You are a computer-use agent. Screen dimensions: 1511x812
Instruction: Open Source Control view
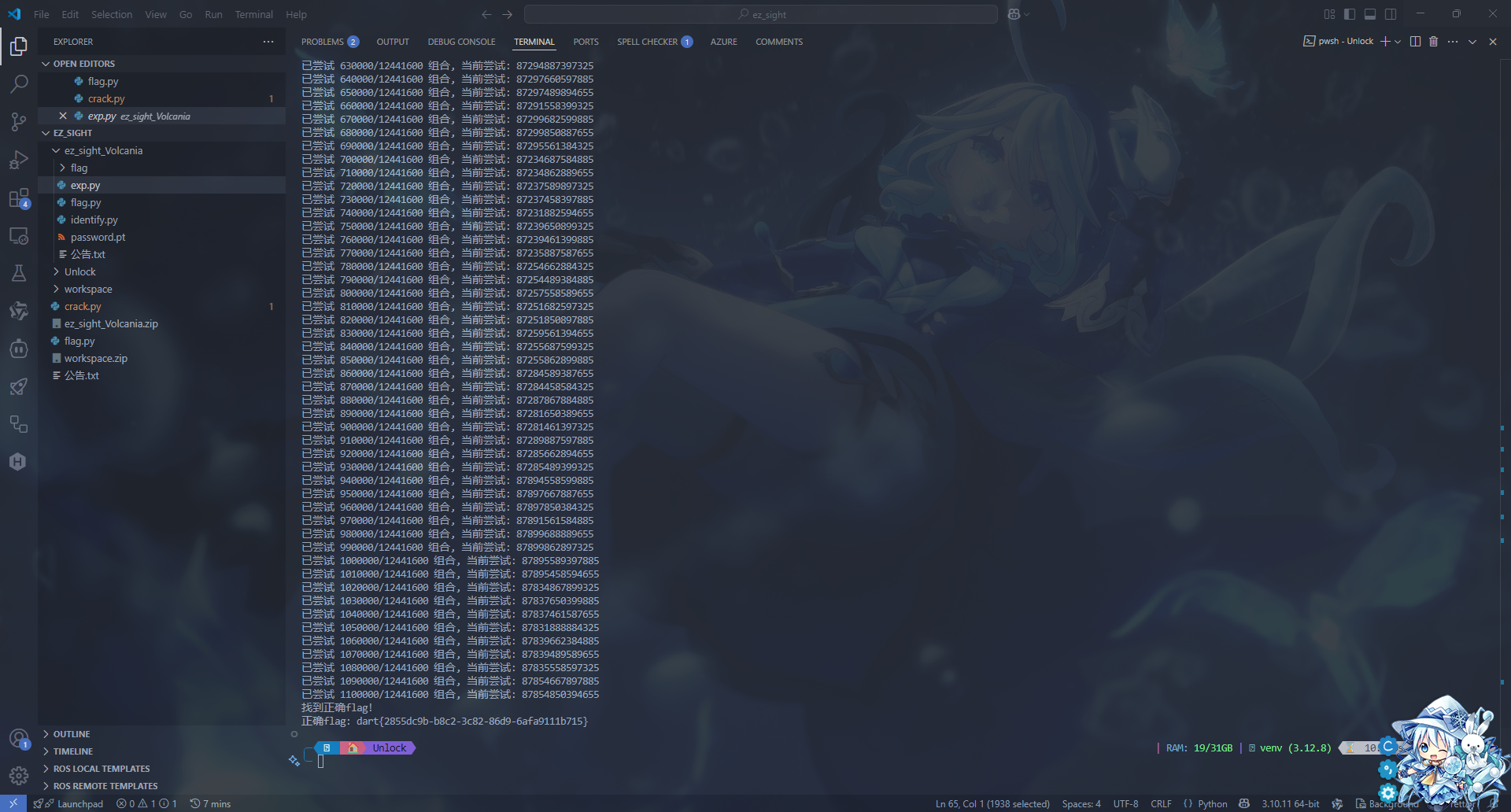[x=19, y=122]
